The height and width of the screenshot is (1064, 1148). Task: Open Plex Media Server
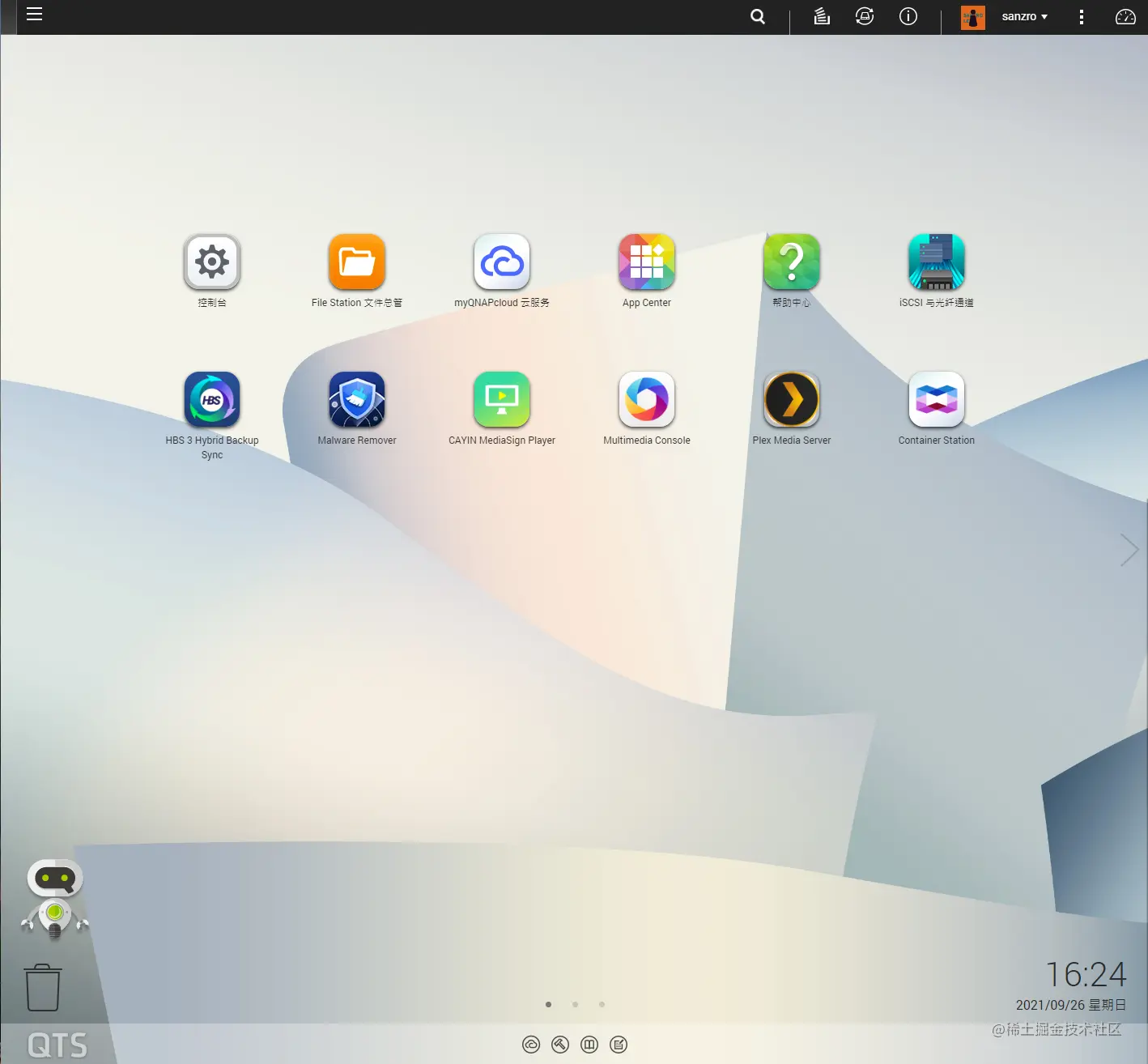[792, 399]
